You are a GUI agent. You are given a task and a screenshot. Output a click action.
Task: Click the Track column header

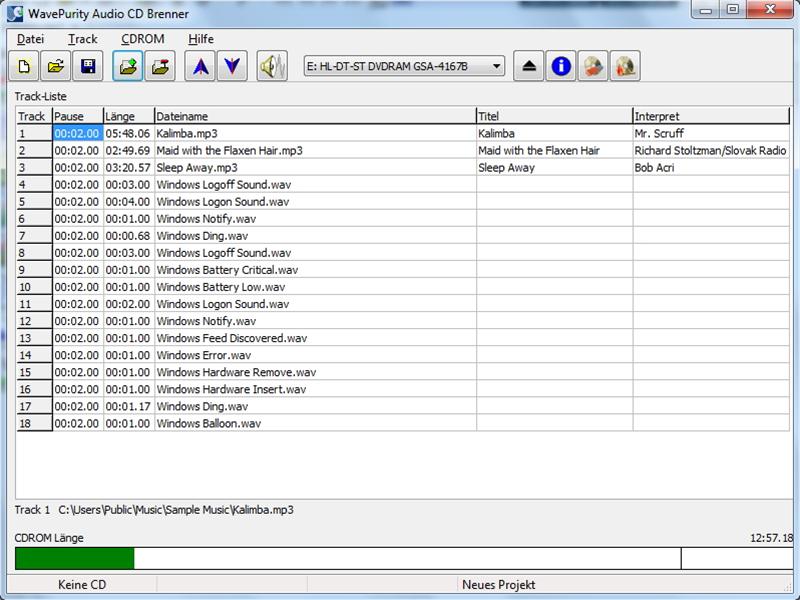click(35, 116)
